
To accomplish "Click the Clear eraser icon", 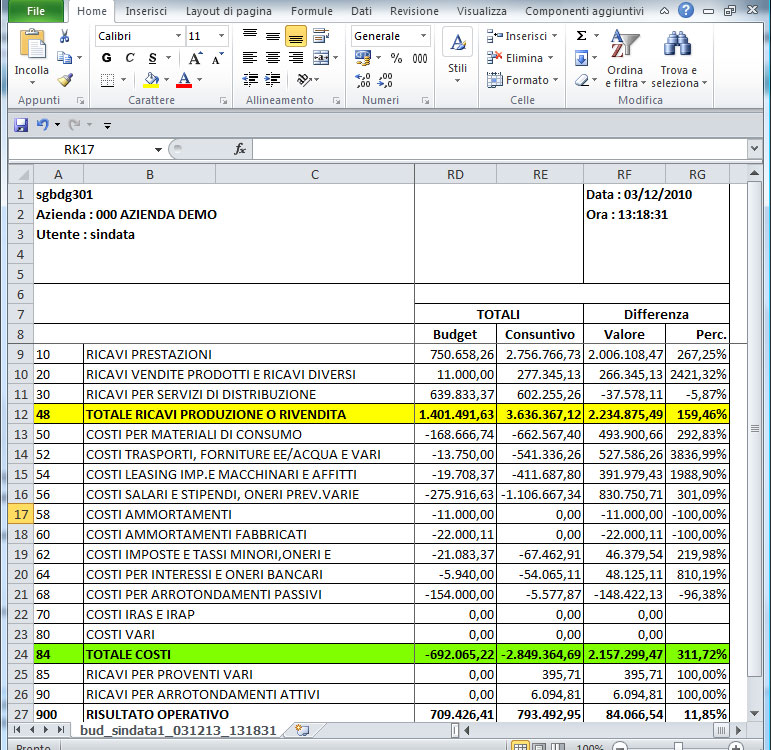I will [582, 80].
